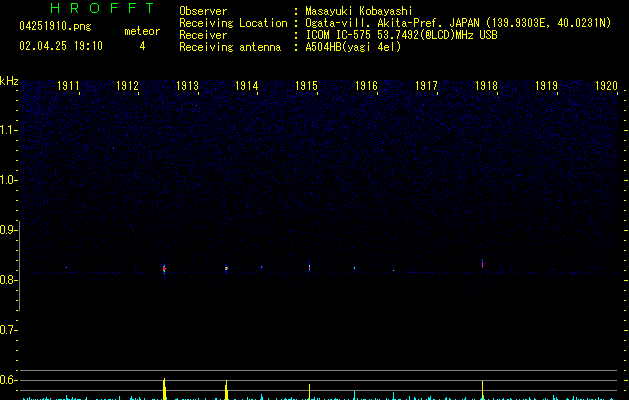Click the 'Receiver' field label

click(203, 35)
